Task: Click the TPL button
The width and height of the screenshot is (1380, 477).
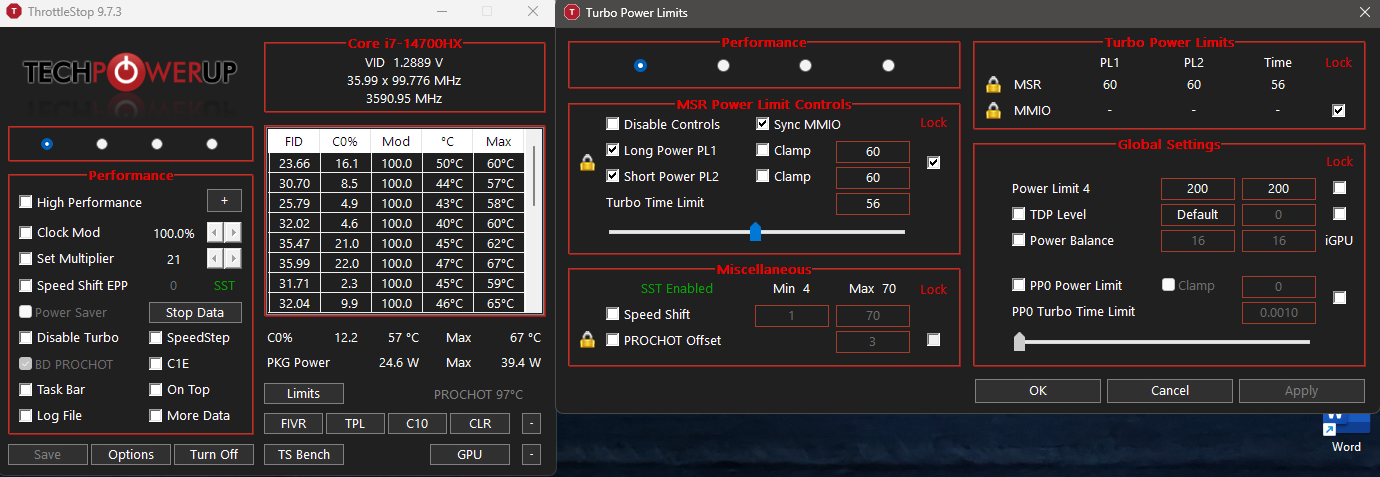Action: [x=356, y=424]
